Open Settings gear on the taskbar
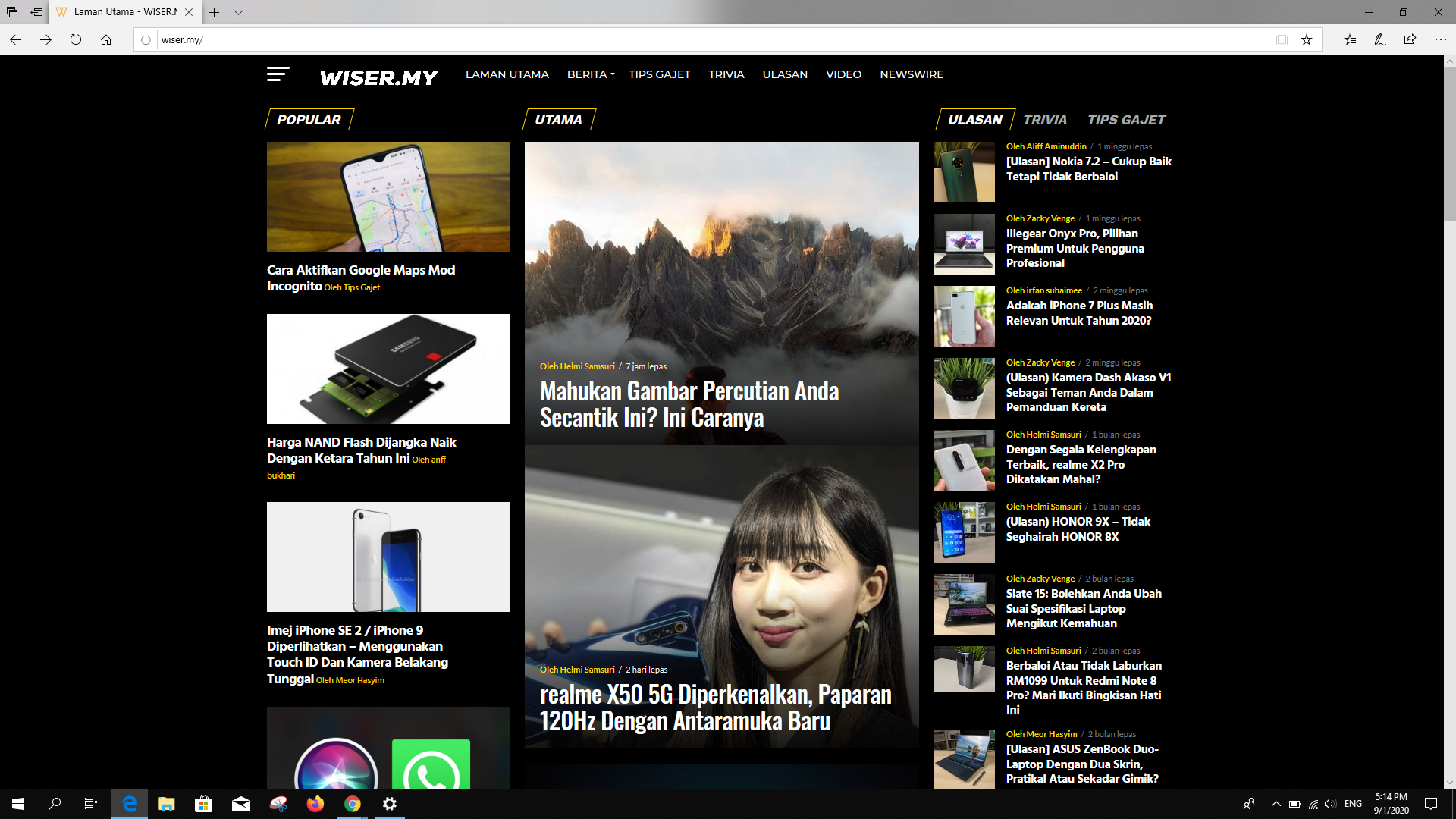This screenshot has height=819, width=1456. pyautogui.click(x=390, y=804)
